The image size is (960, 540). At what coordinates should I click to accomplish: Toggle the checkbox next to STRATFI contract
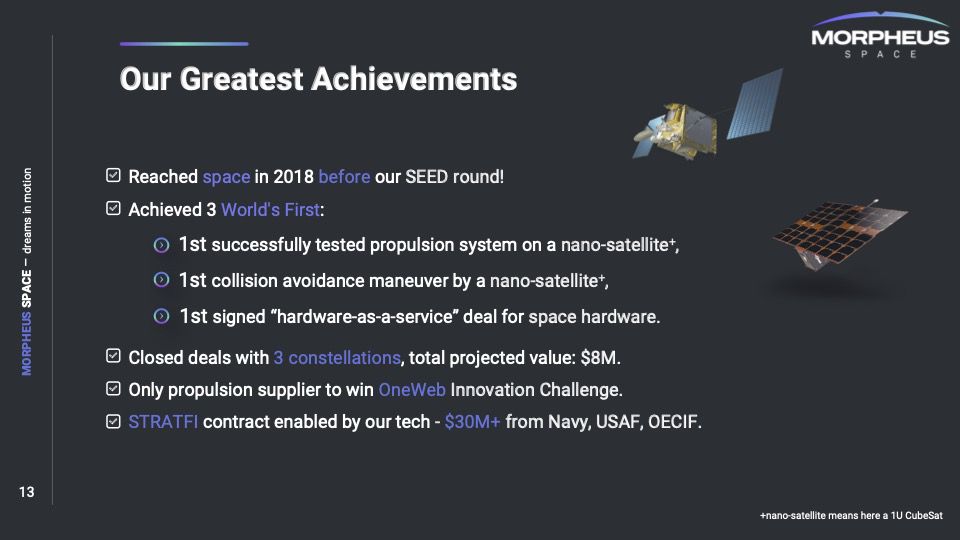click(x=113, y=421)
